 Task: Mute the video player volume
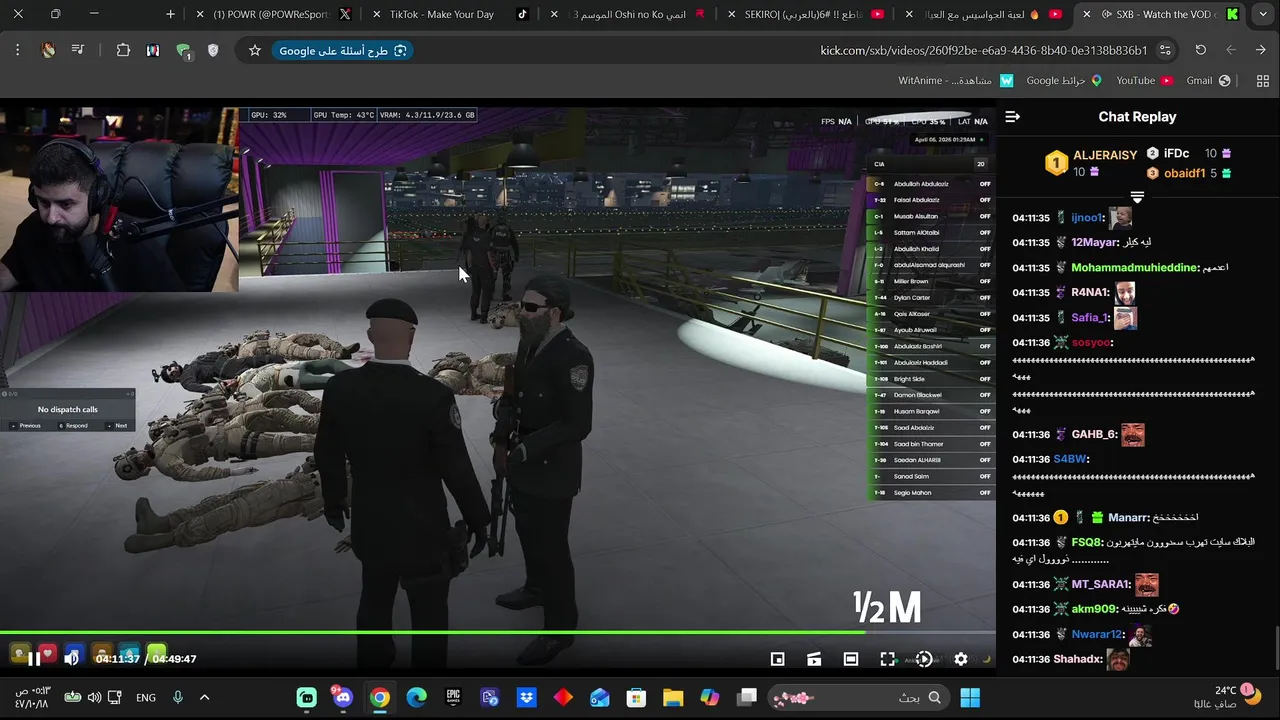pyautogui.click(x=71, y=659)
